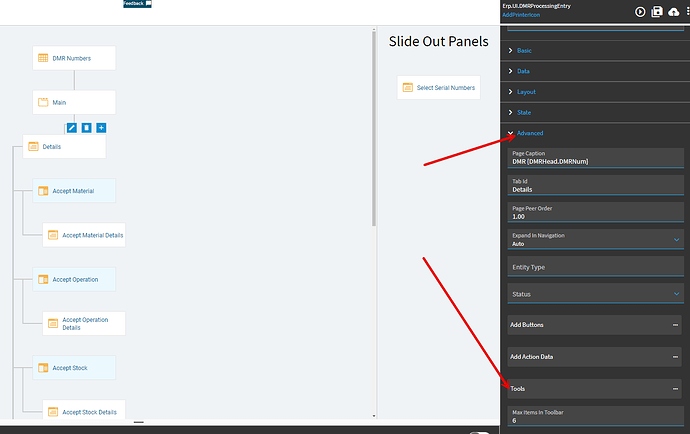
Task: Click the Accept Stock panel icon
Action: coord(43,368)
